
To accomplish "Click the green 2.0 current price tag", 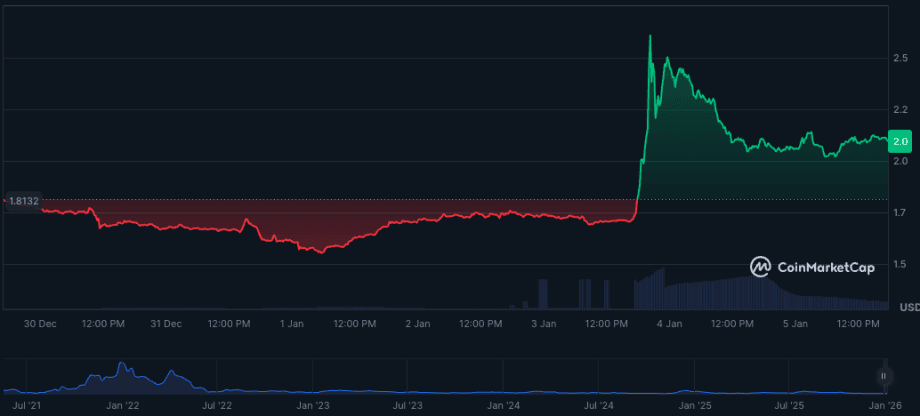I will tap(901, 142).
